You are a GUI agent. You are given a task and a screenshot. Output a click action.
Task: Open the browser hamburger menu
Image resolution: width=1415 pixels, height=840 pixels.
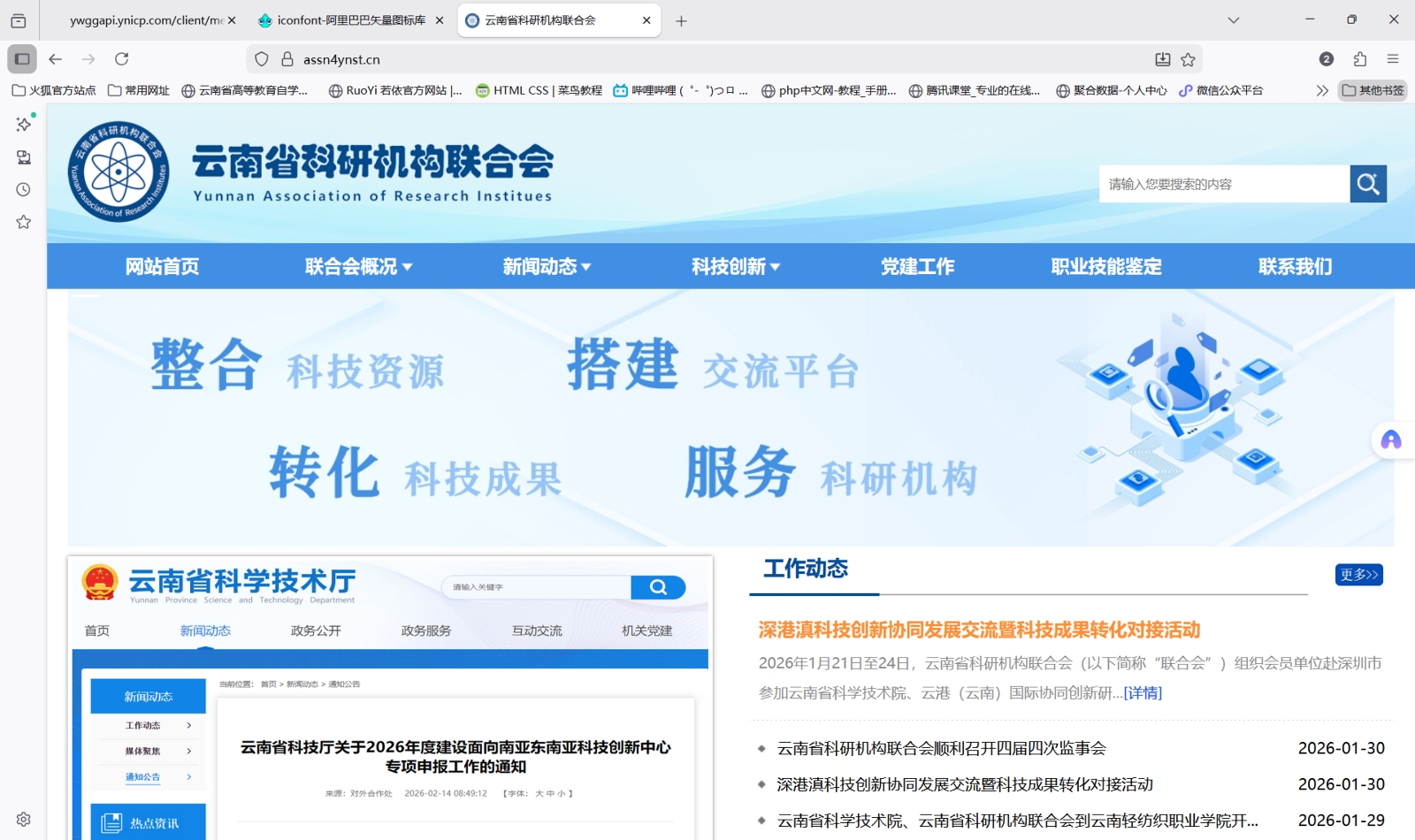[x=1394, y=59]
